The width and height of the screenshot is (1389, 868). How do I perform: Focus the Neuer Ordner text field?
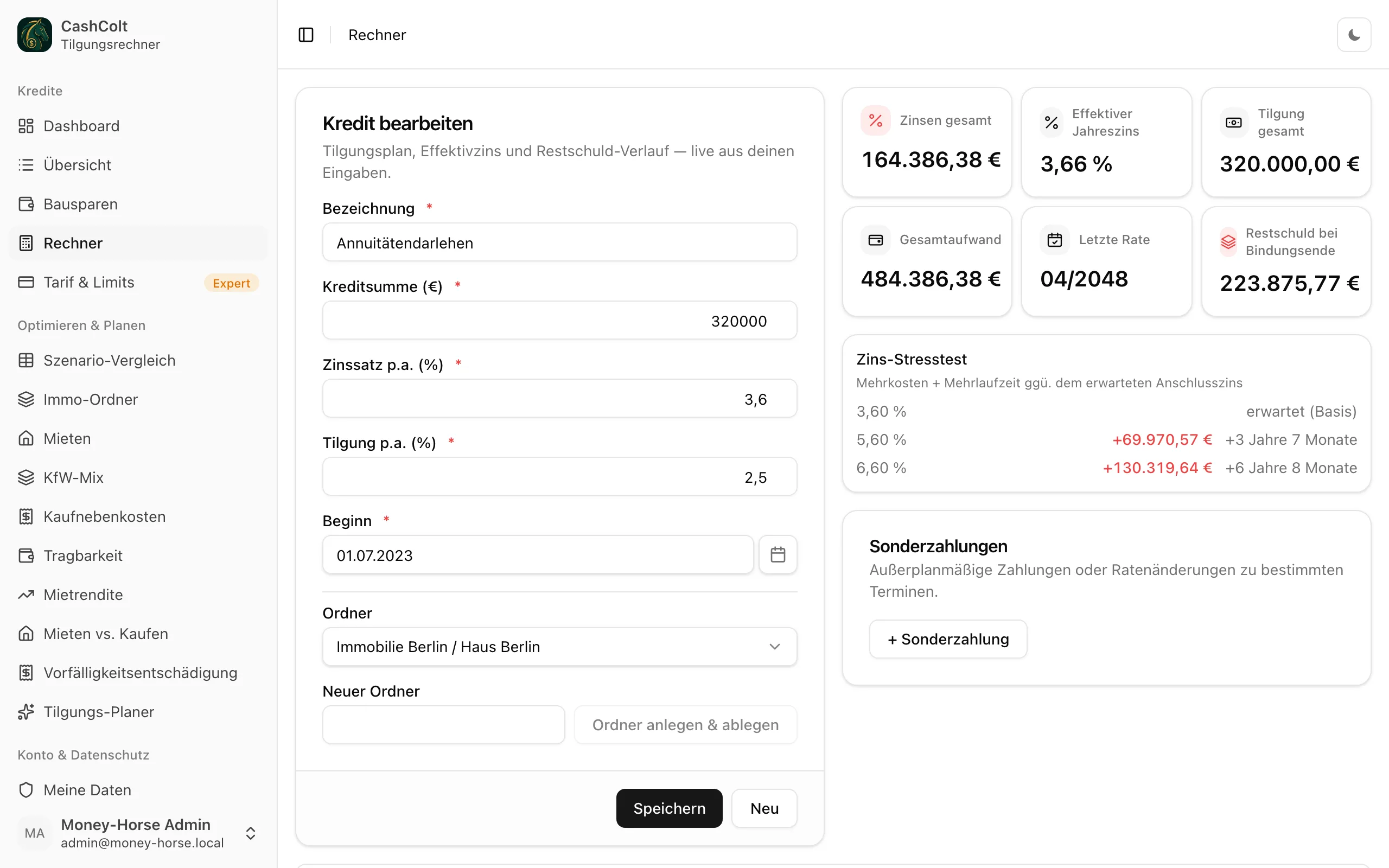[x=444, y=724]
